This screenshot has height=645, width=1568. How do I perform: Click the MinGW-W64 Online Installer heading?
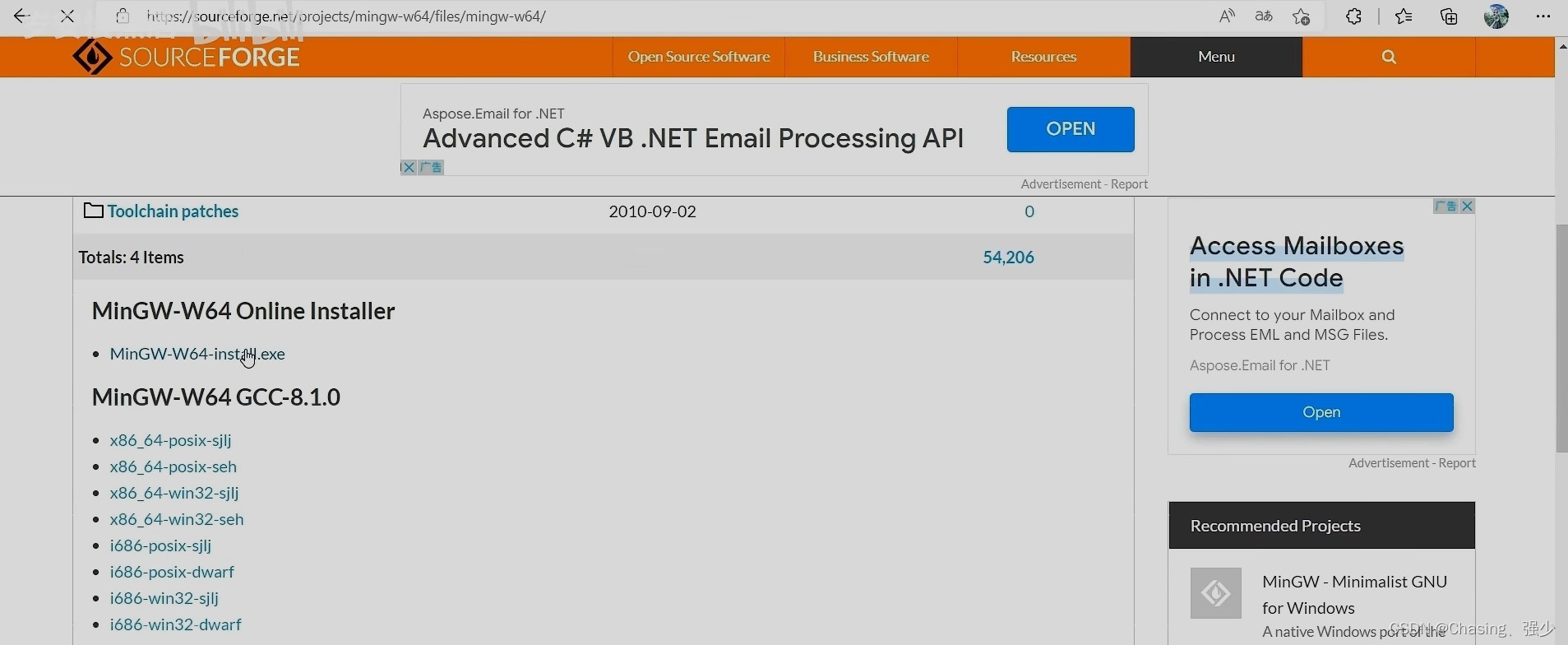[243, 311]
